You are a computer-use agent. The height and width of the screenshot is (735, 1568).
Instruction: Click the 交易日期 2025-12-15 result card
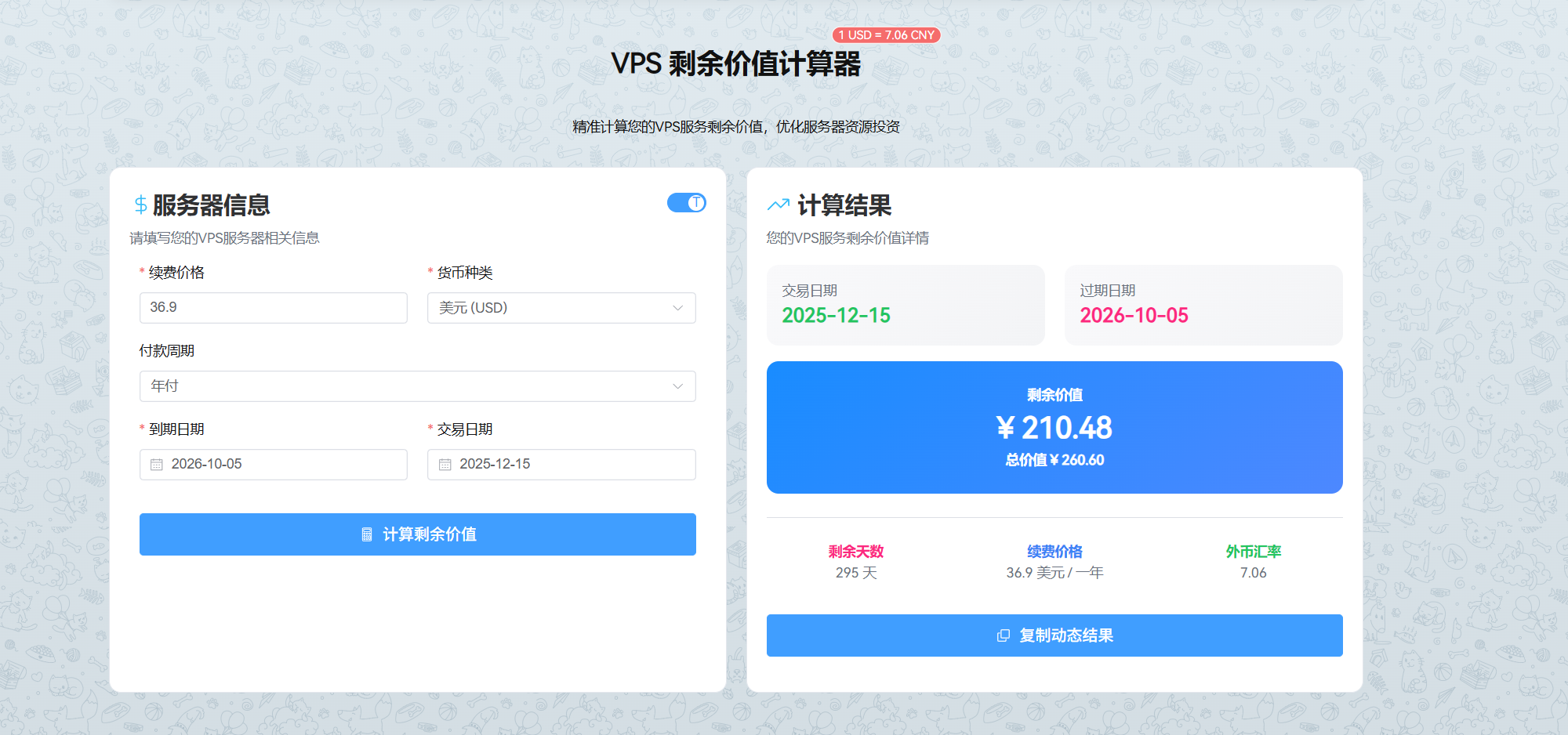coord(906,305)
